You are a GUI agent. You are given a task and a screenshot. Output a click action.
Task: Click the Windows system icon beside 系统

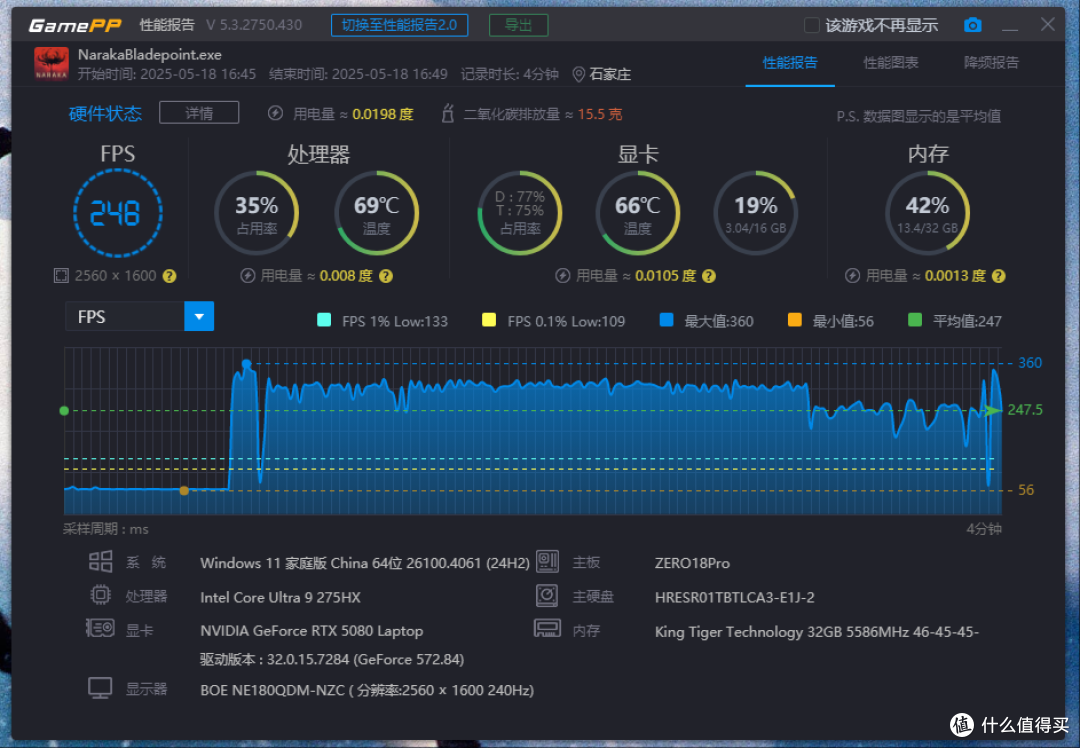pos(101,561)
